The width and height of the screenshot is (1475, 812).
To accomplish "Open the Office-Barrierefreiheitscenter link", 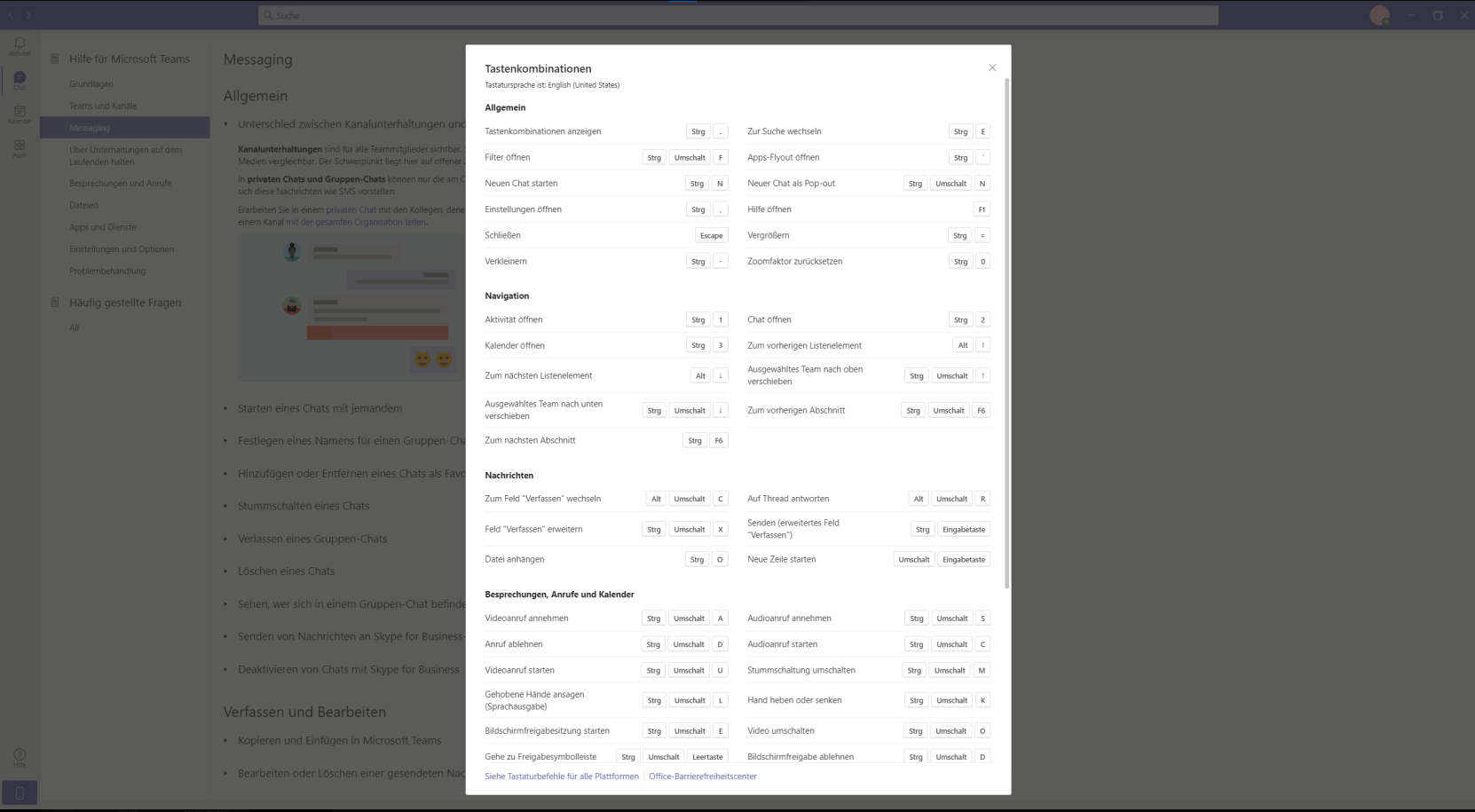I will pos(702,776).
